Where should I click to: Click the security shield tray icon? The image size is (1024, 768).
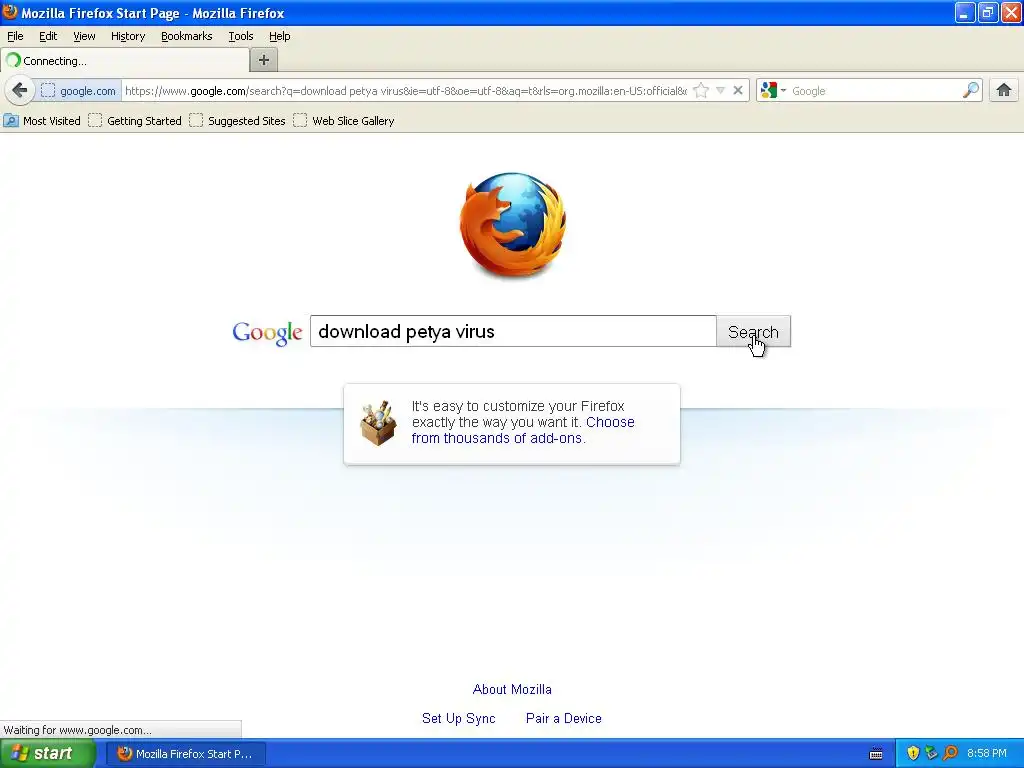(x=913, y=753)
